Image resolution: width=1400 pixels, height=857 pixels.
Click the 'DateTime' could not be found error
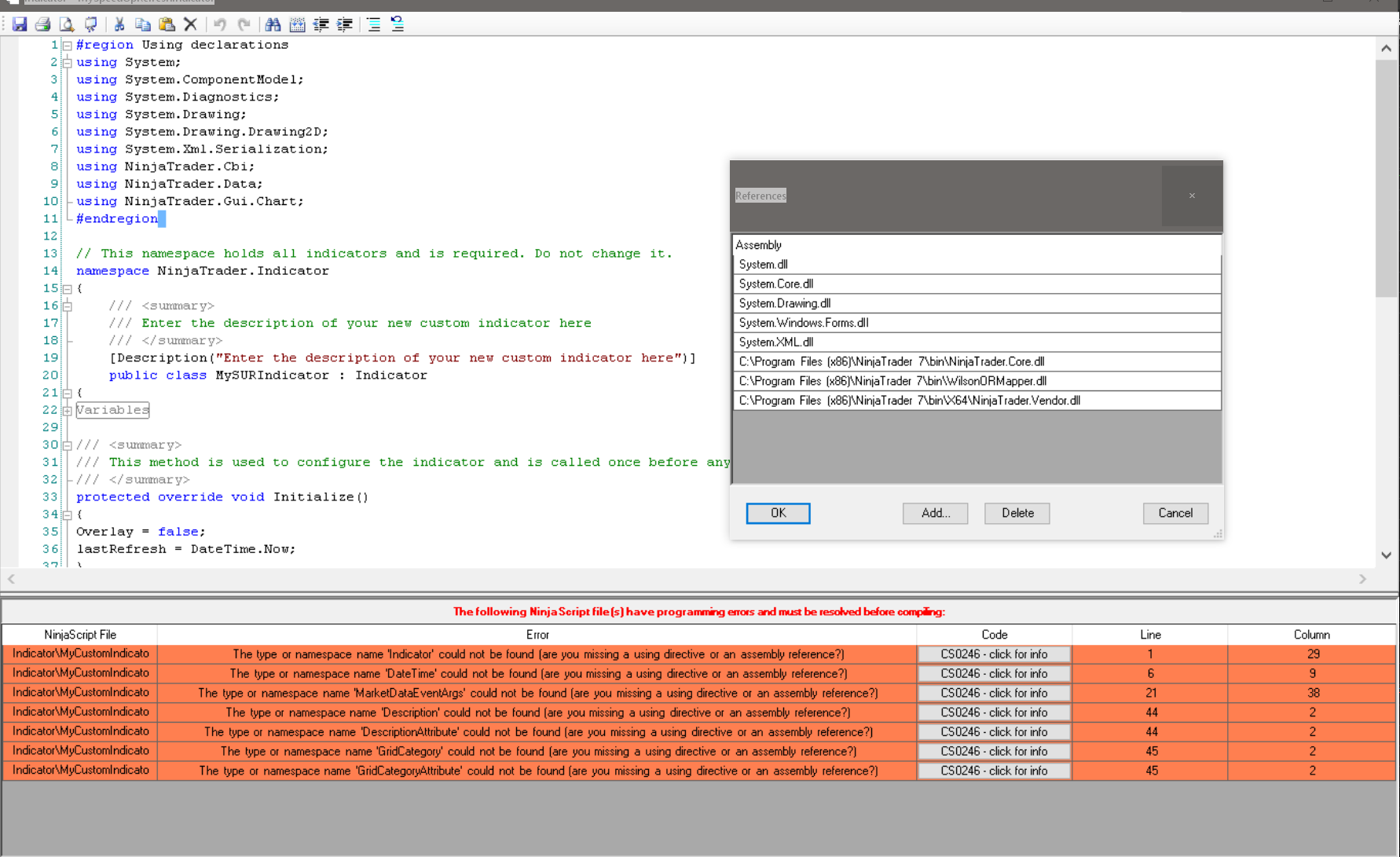tap(537, 674)
